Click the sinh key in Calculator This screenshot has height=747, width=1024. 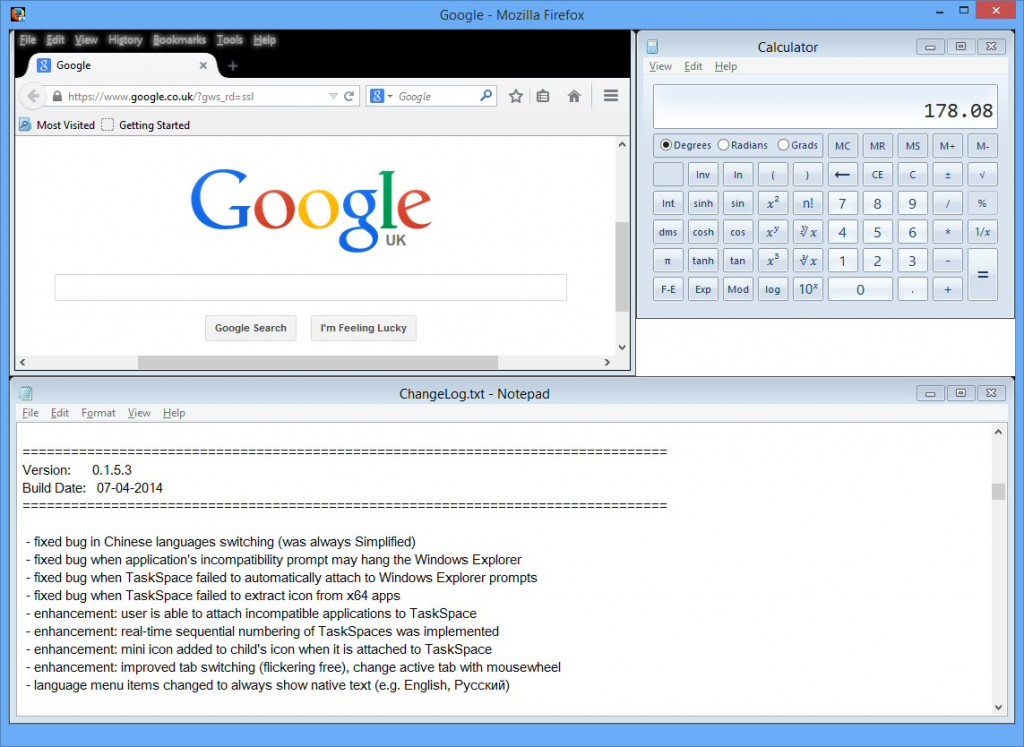tap(703, 203)
